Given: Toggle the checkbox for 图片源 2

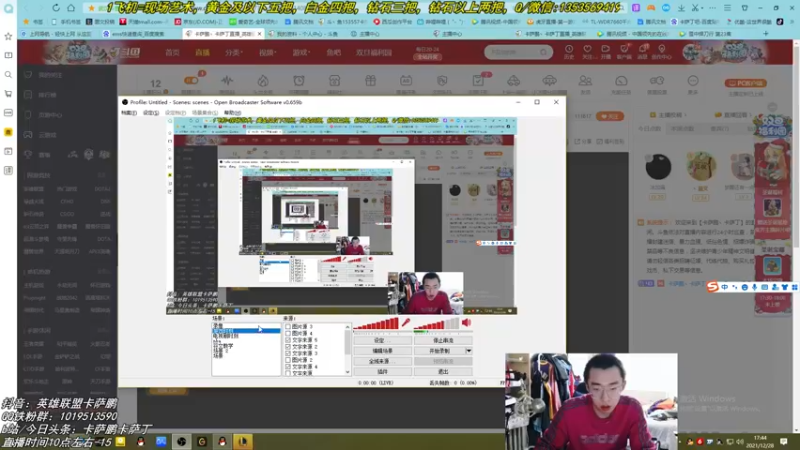Looking at the screenshot, I should (x=288, y=360).
